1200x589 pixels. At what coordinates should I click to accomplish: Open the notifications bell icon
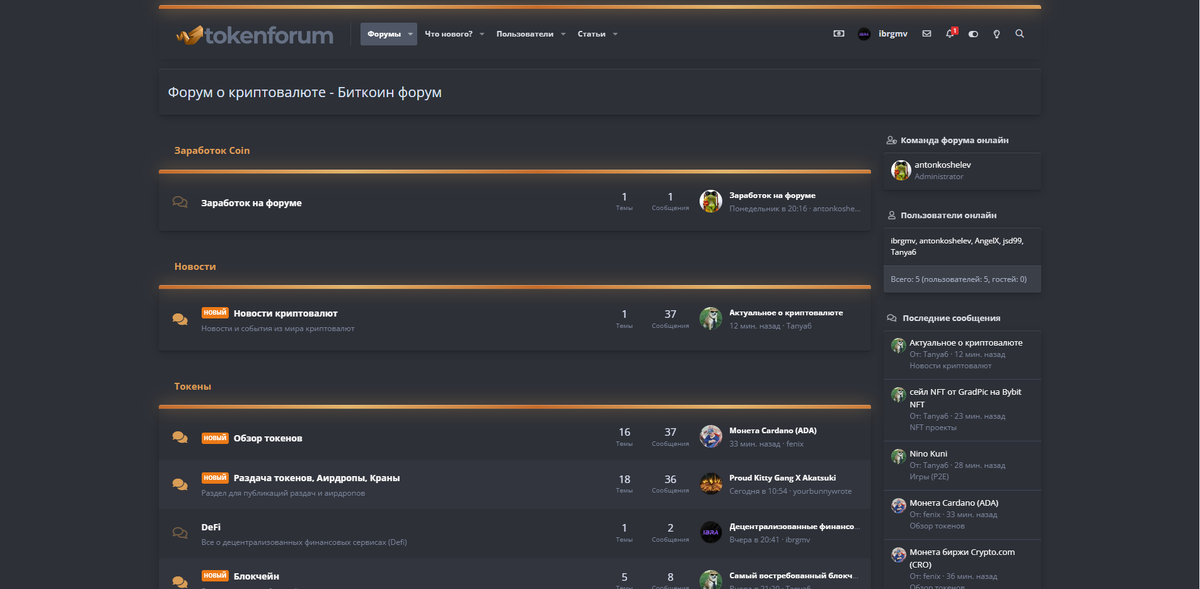950,34
